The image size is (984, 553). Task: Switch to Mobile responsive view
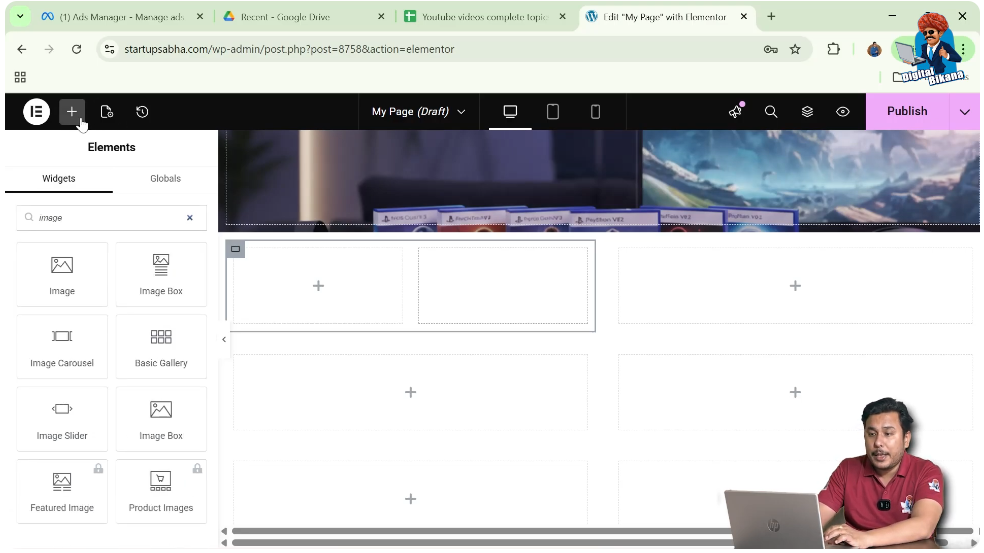point(596,112)
